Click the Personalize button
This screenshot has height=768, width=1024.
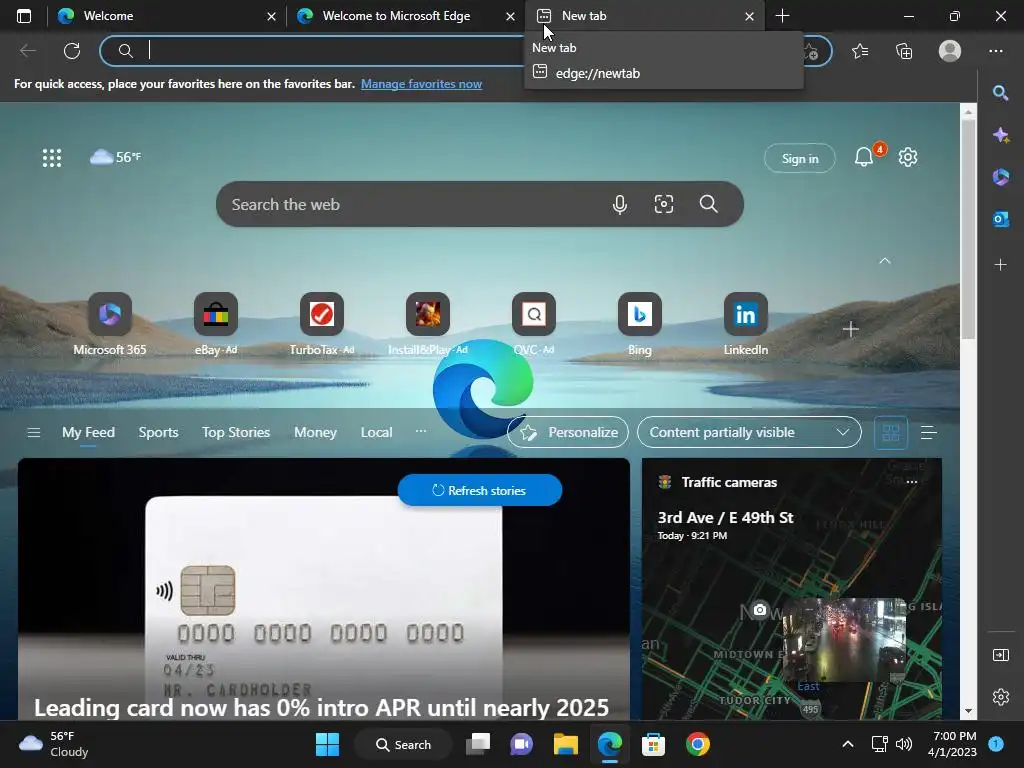click(568, 432)
